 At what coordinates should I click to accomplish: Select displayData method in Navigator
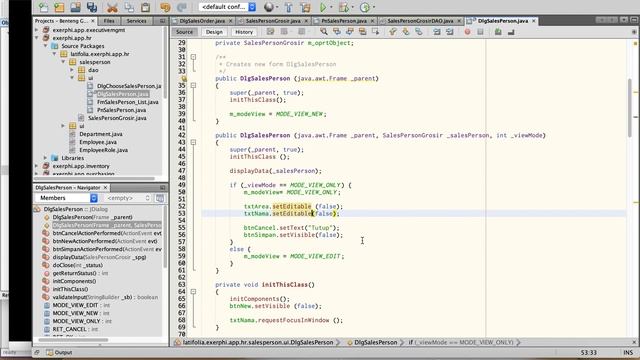[x=99, y=257]
